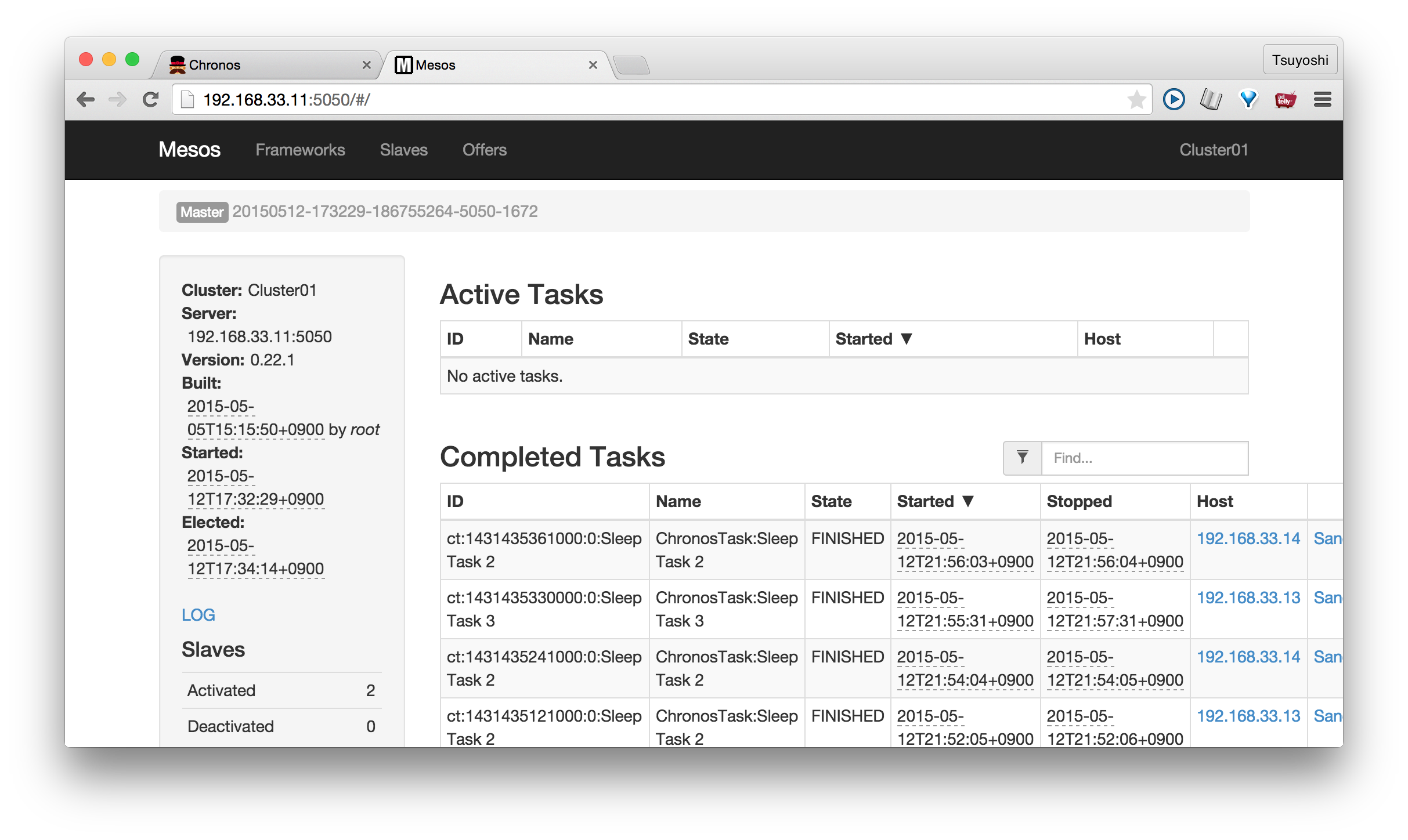This screenshot has width=1408, height=840.
Task: Open the LOG link in the sidebar
Action: 198,614
